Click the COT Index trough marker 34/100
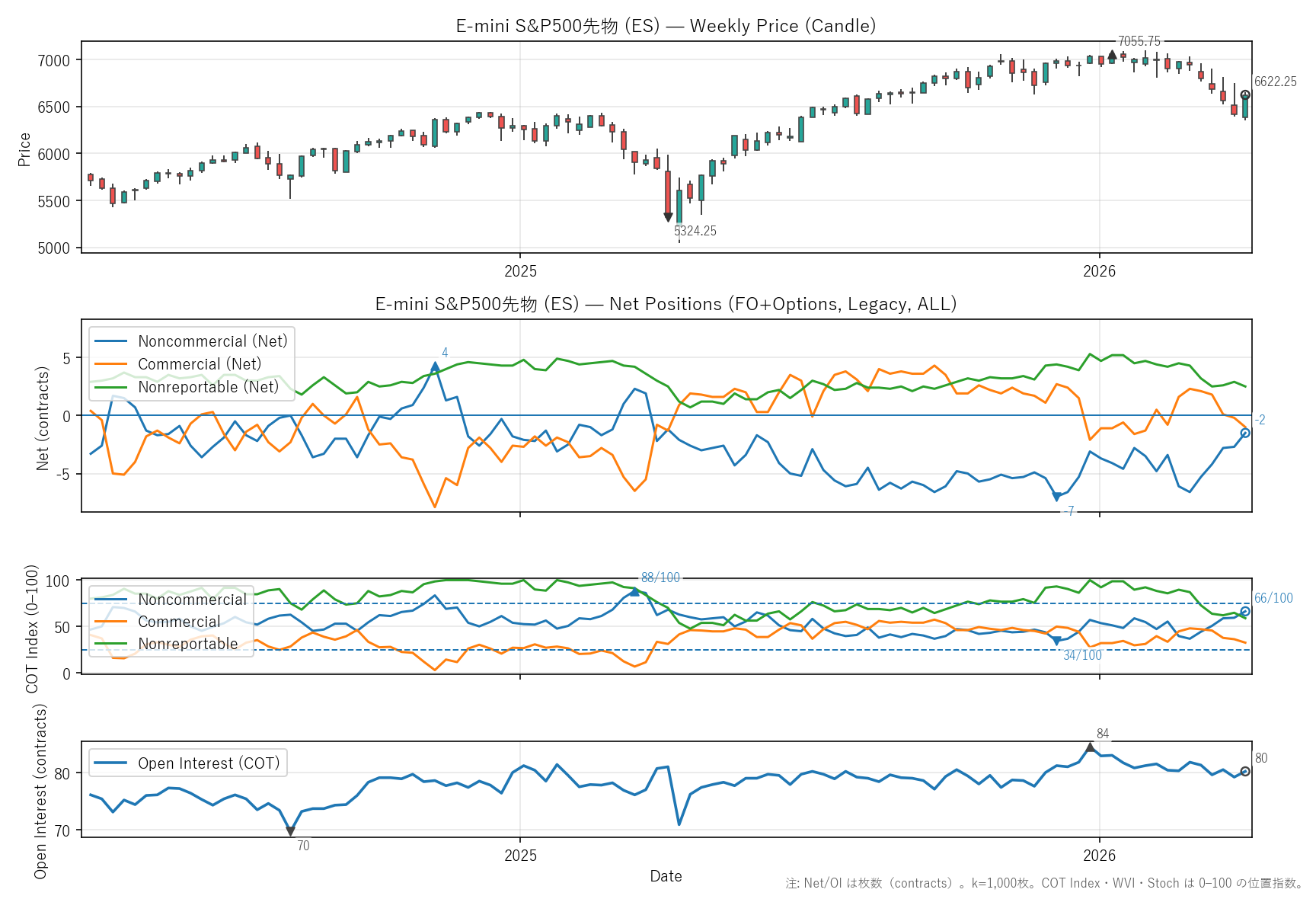This screenshot has width=1316, height=899. click(1056, 641)
